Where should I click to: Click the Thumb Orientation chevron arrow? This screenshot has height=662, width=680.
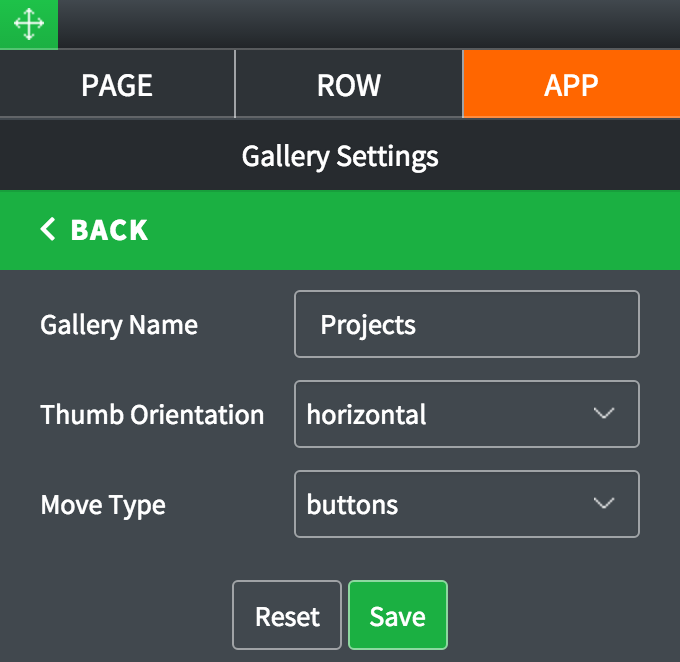[603, 414]
